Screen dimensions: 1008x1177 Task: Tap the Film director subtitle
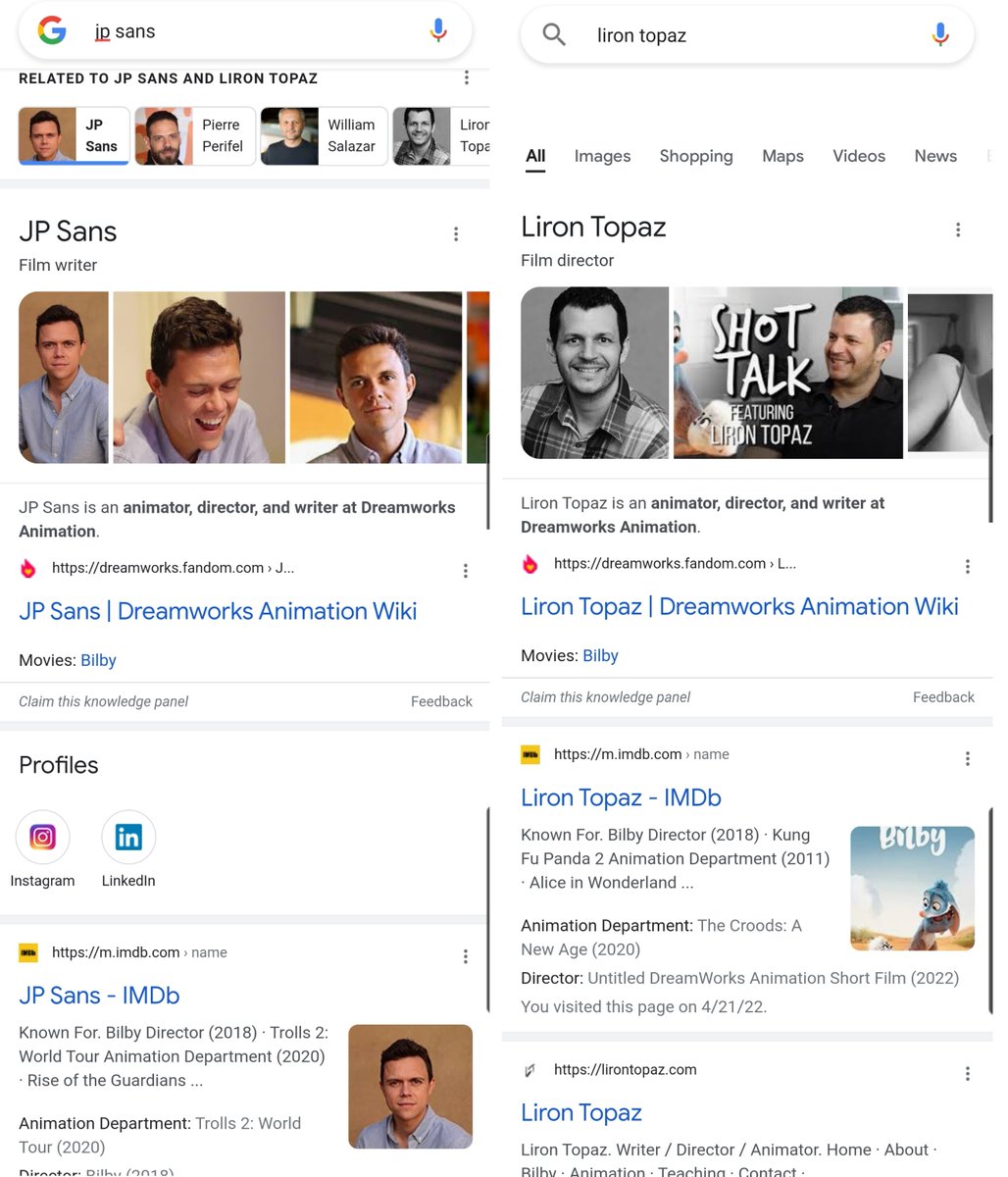567,260
